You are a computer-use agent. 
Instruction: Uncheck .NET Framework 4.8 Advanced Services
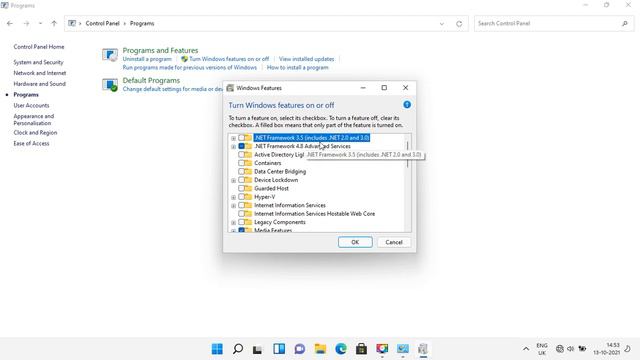pos(241,146)
